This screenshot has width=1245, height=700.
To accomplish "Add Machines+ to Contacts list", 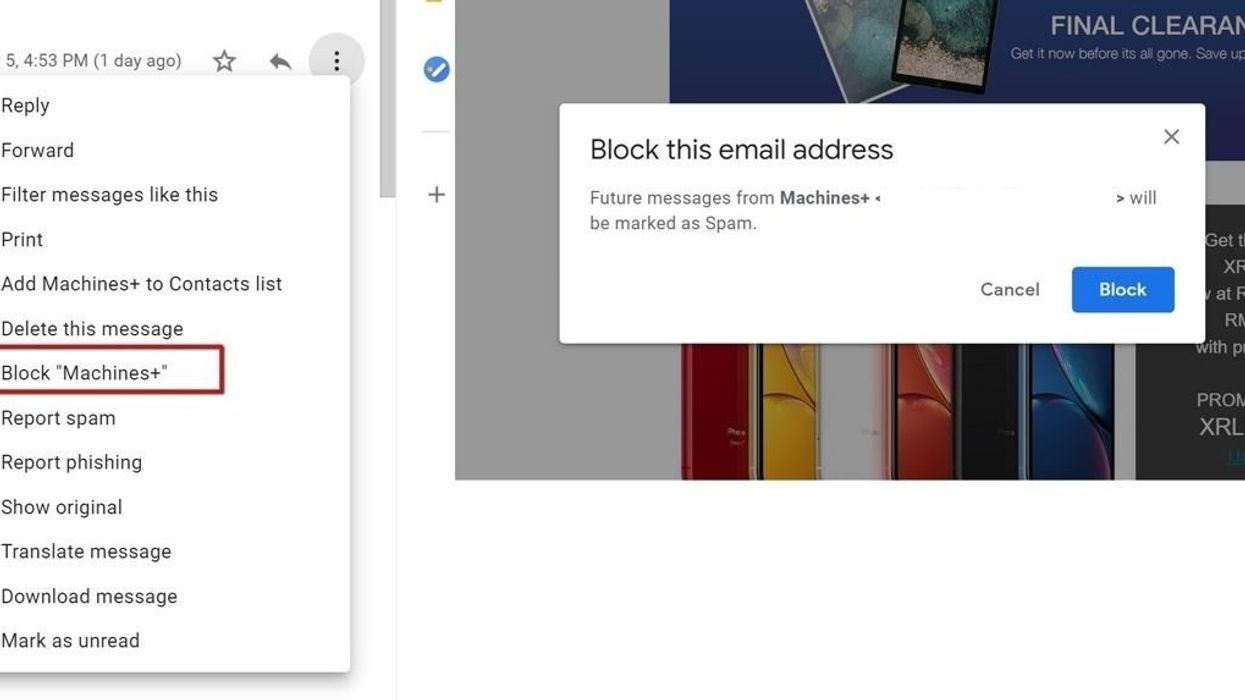I will pos(142,283).
